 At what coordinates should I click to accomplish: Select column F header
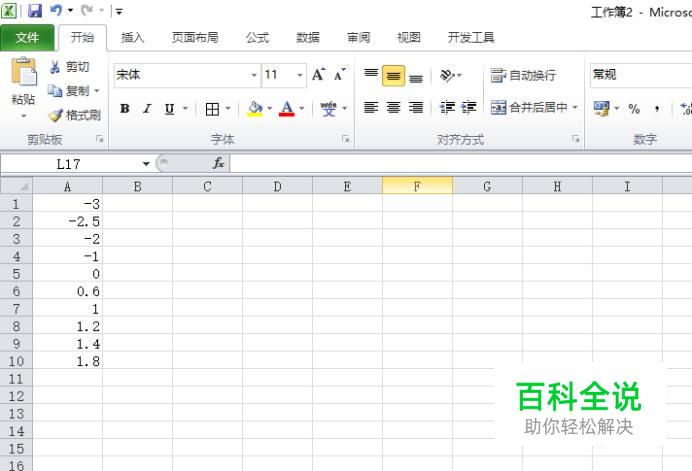[417, 186]
